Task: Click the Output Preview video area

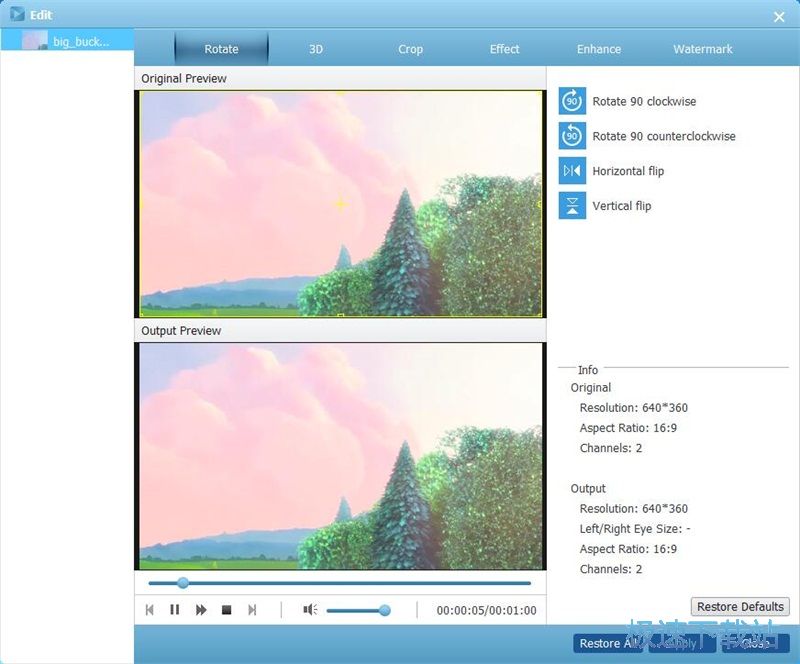Action: pos(340,456)
